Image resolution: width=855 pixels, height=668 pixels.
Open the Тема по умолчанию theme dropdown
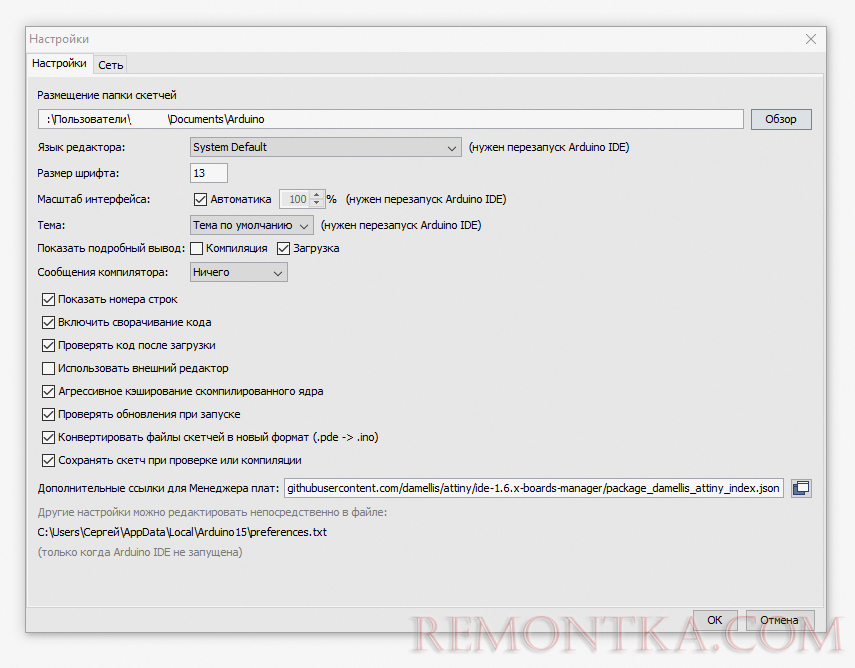click(x=252, y=225)
